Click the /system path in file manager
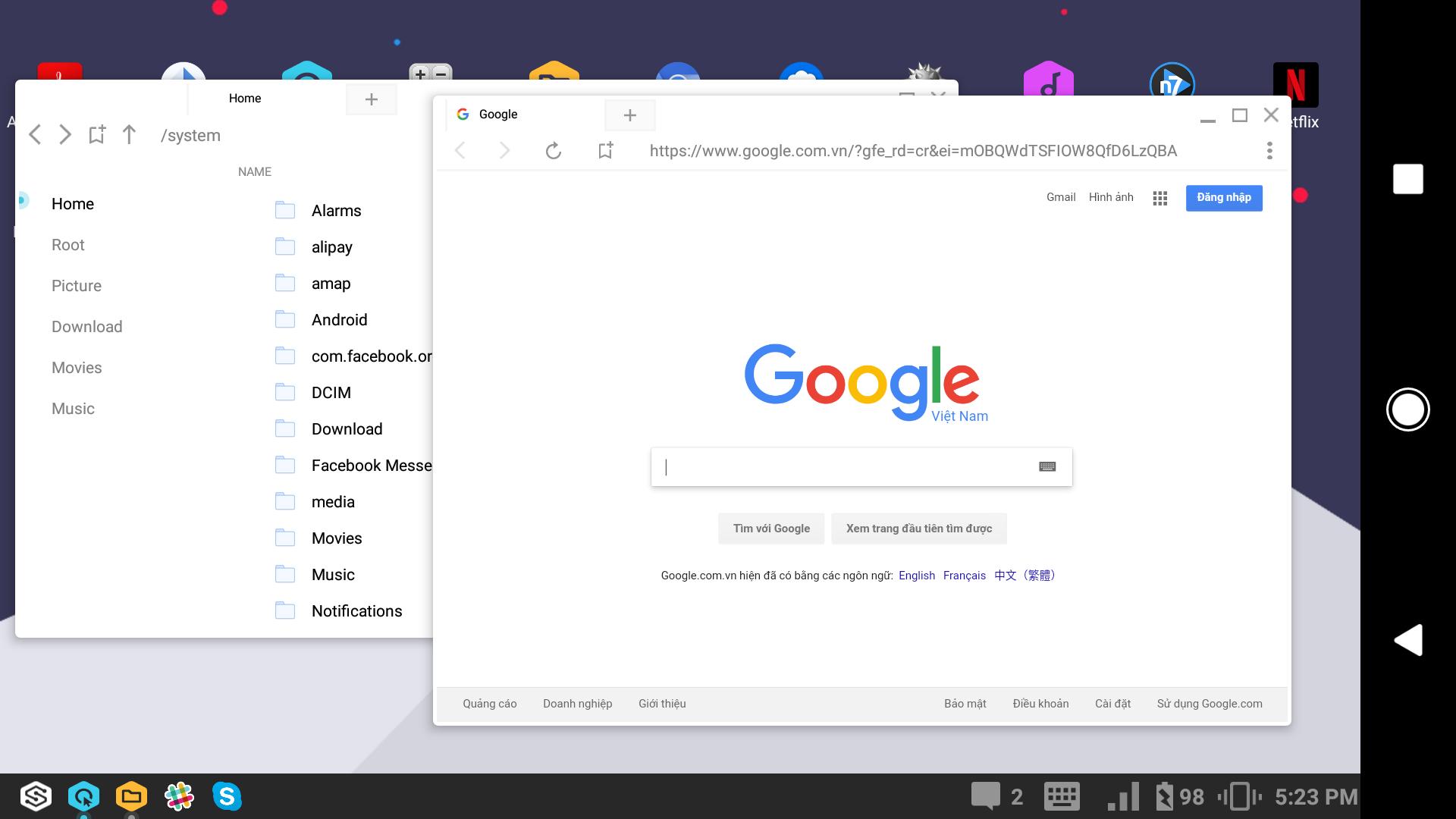 [190, 136]
